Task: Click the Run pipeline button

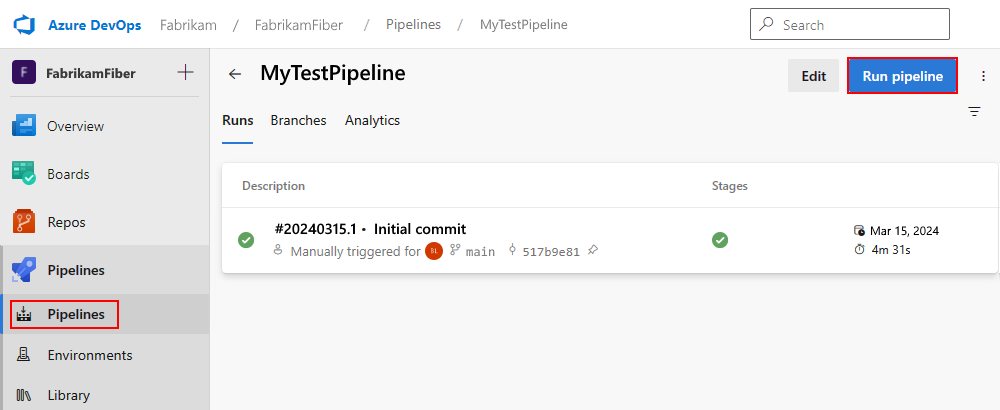Action: point(902,76)
